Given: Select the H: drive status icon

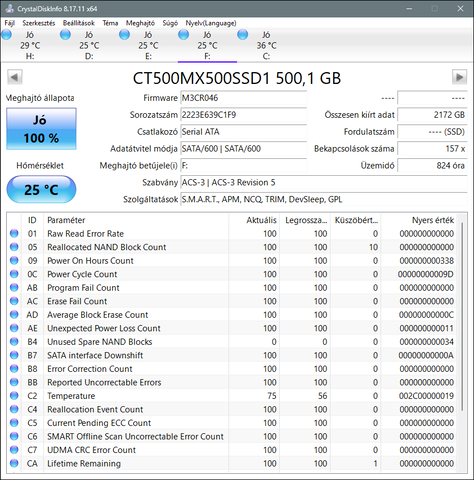Looking at the screenshot, I should pos(7,35).
